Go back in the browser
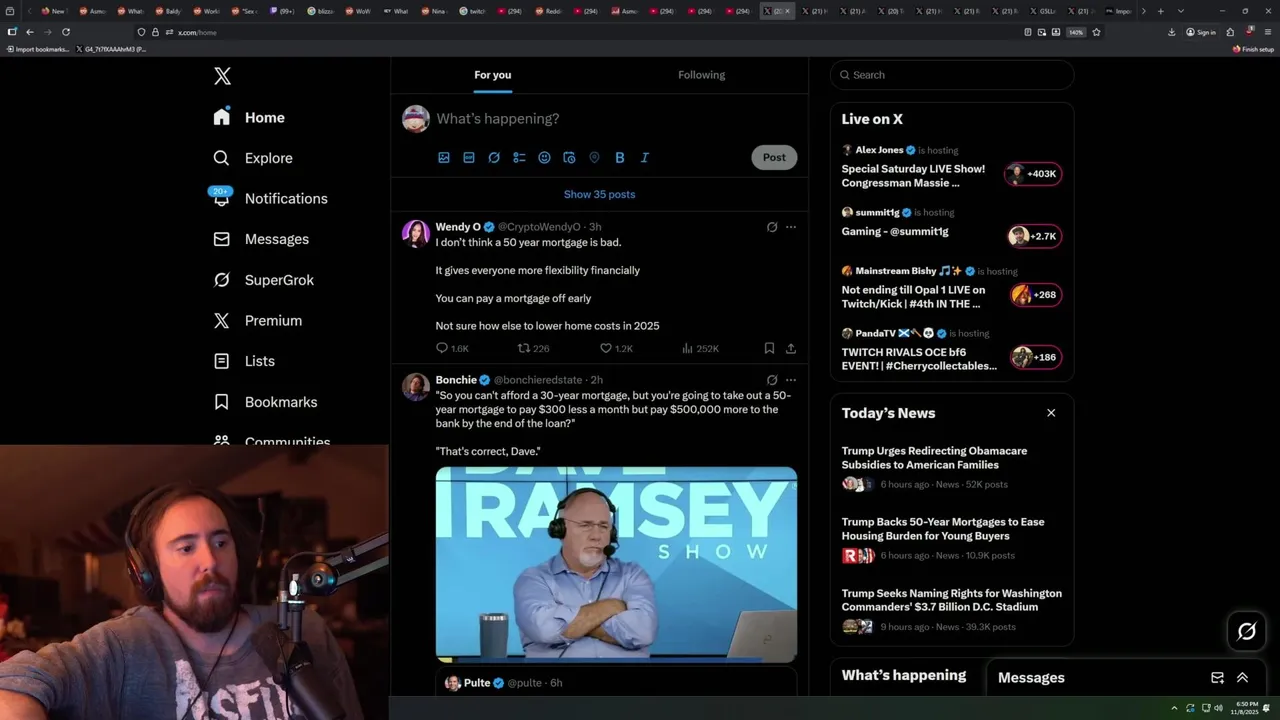The height and width of the screenshot is (720, 1280). pyautogui.click(x=29, y=32)
